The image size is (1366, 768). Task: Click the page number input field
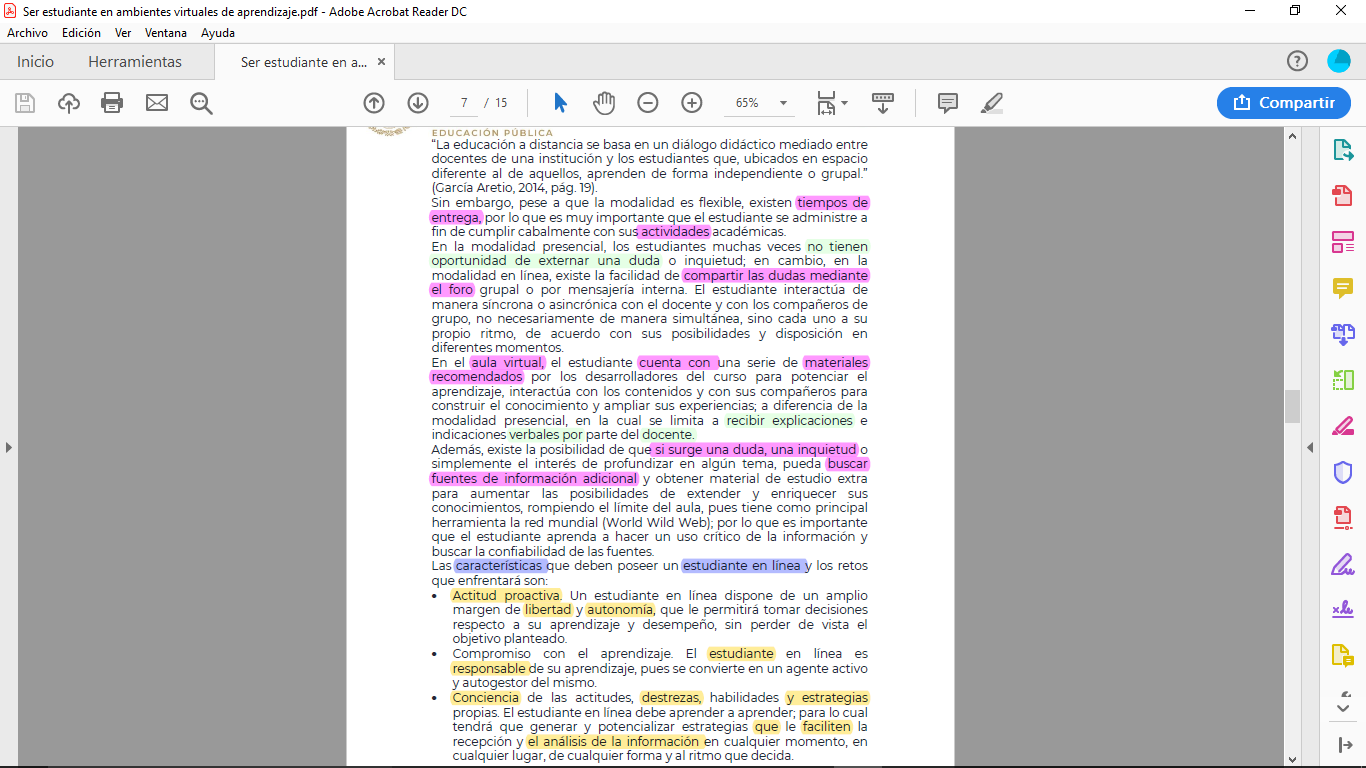tap(464, 103)
